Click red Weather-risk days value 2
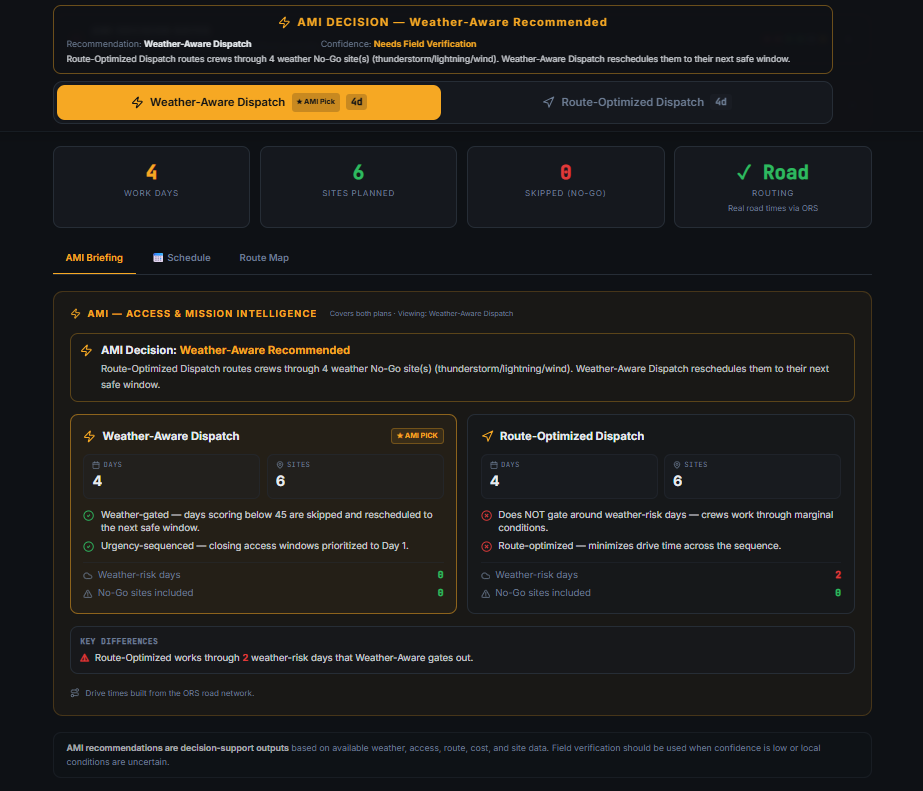 838,575
